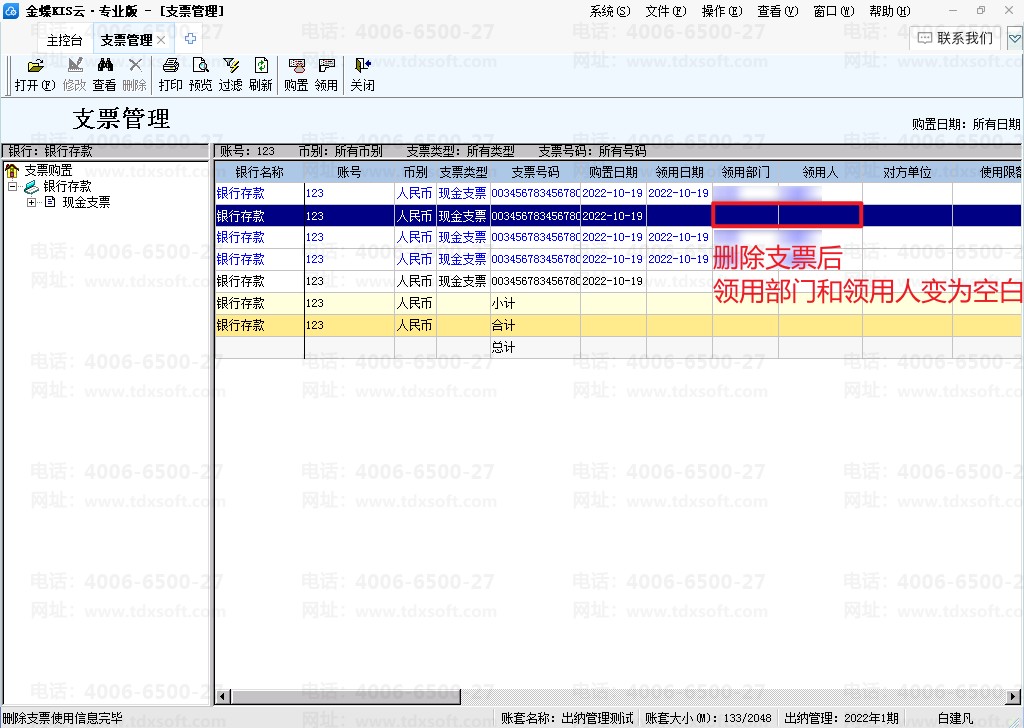Open the 文件(F) menu
The image size is (1024, 728).
pyautogui.click(x=666, y=11)
